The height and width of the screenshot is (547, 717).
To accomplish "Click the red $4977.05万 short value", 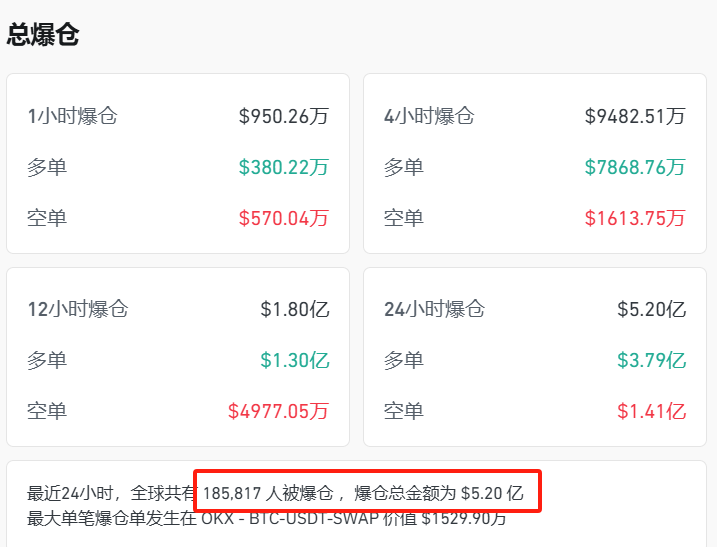I will (x=279, y=410).
